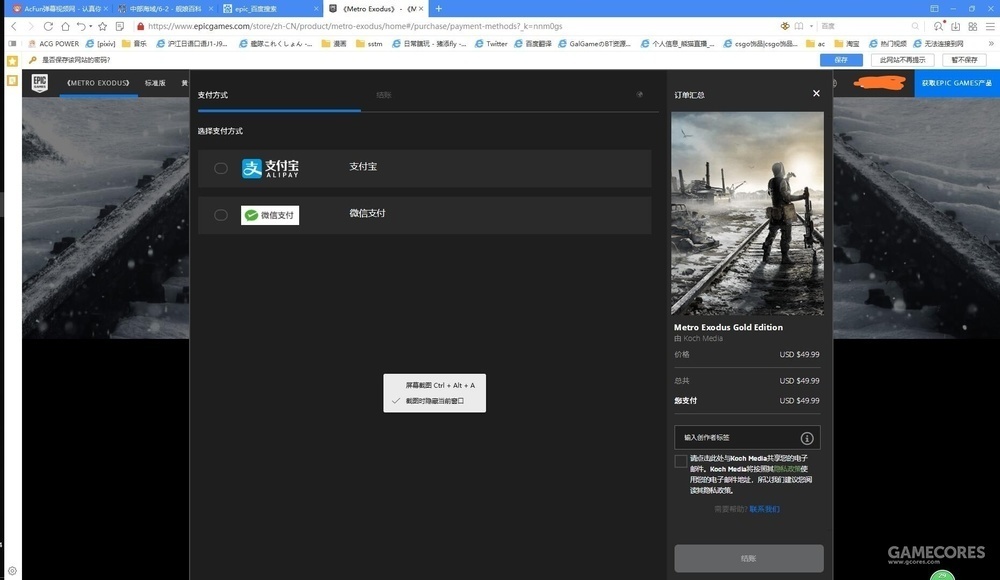This screenshot has width=1000, height=580.
Task: Click the info icon in creator tag field
Action: point(807,438)
